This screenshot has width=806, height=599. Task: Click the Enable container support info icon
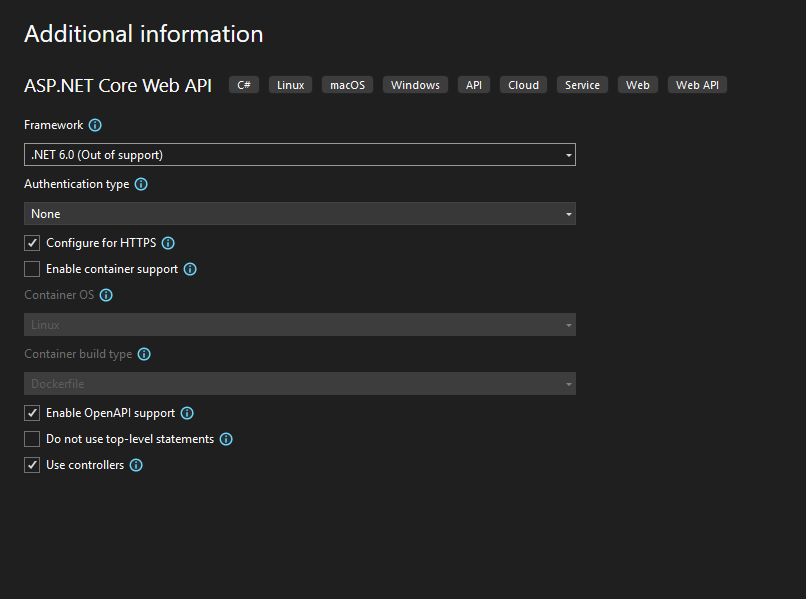click(x=190, y=269)
